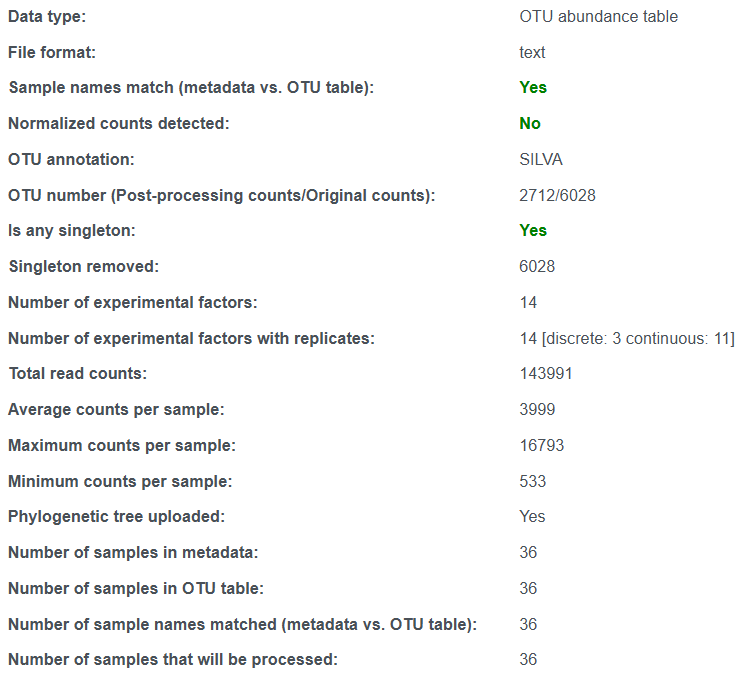
Task: Click the '14 [discrete: 3 continuous: 11]' value
Action: [x=627, y=339]
